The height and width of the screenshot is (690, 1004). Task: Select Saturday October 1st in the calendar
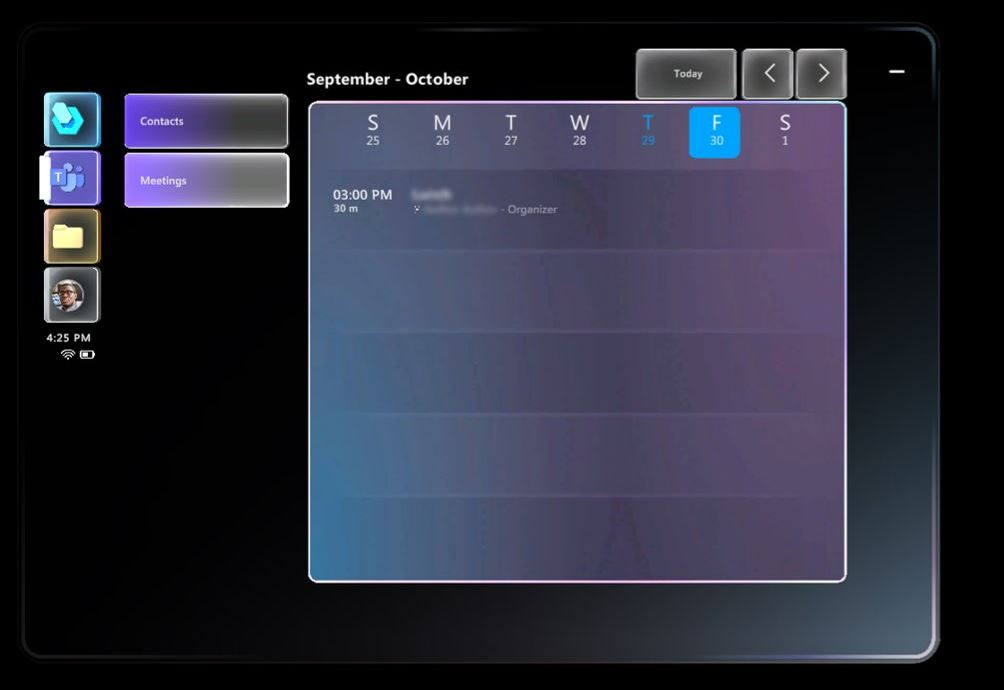click(x=784, y=130)
